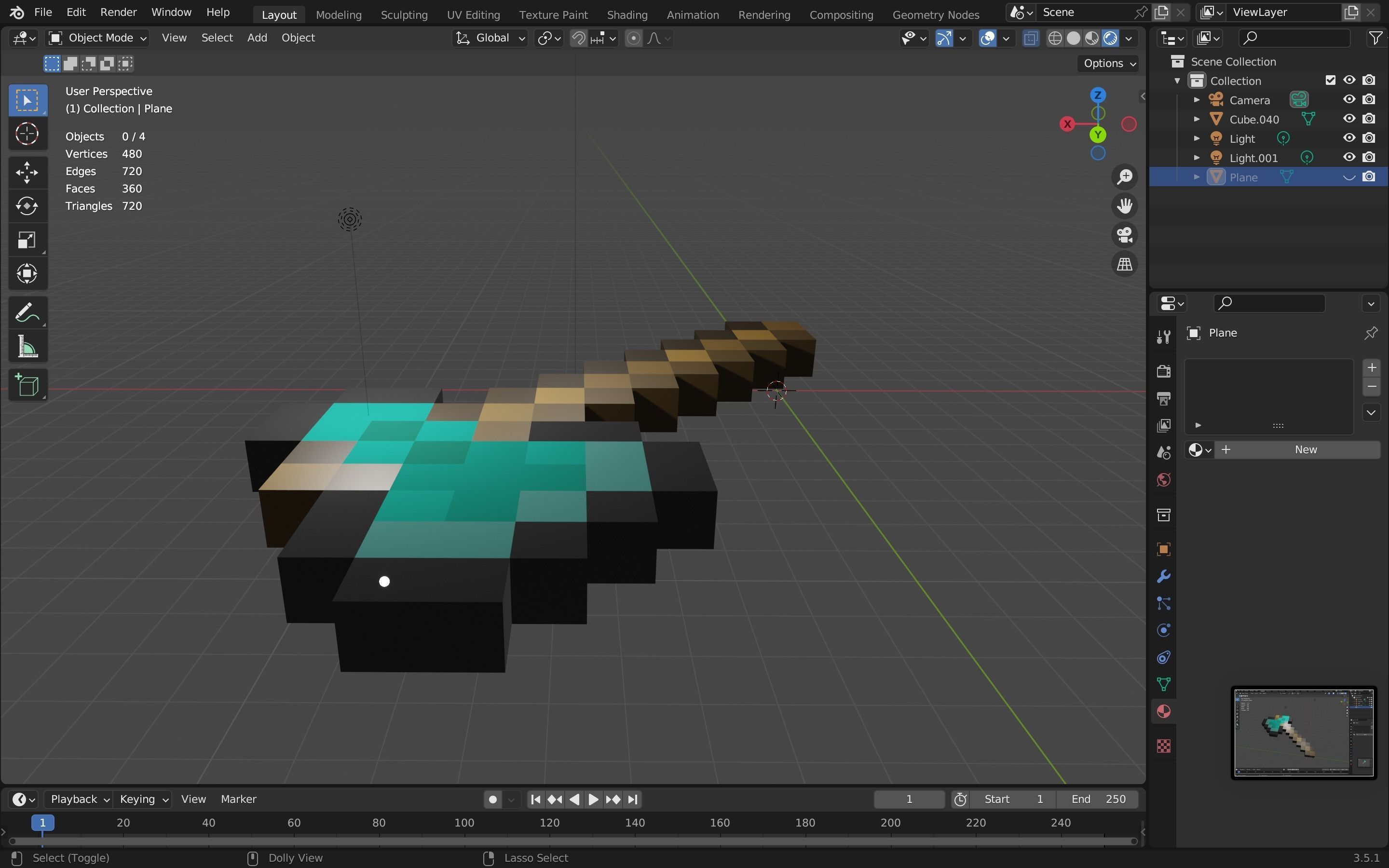Image resolution: width=1389 pixels, height=868 pixels.
Task: Expand the Camera tree item
Action: [x=1197, y=100]
